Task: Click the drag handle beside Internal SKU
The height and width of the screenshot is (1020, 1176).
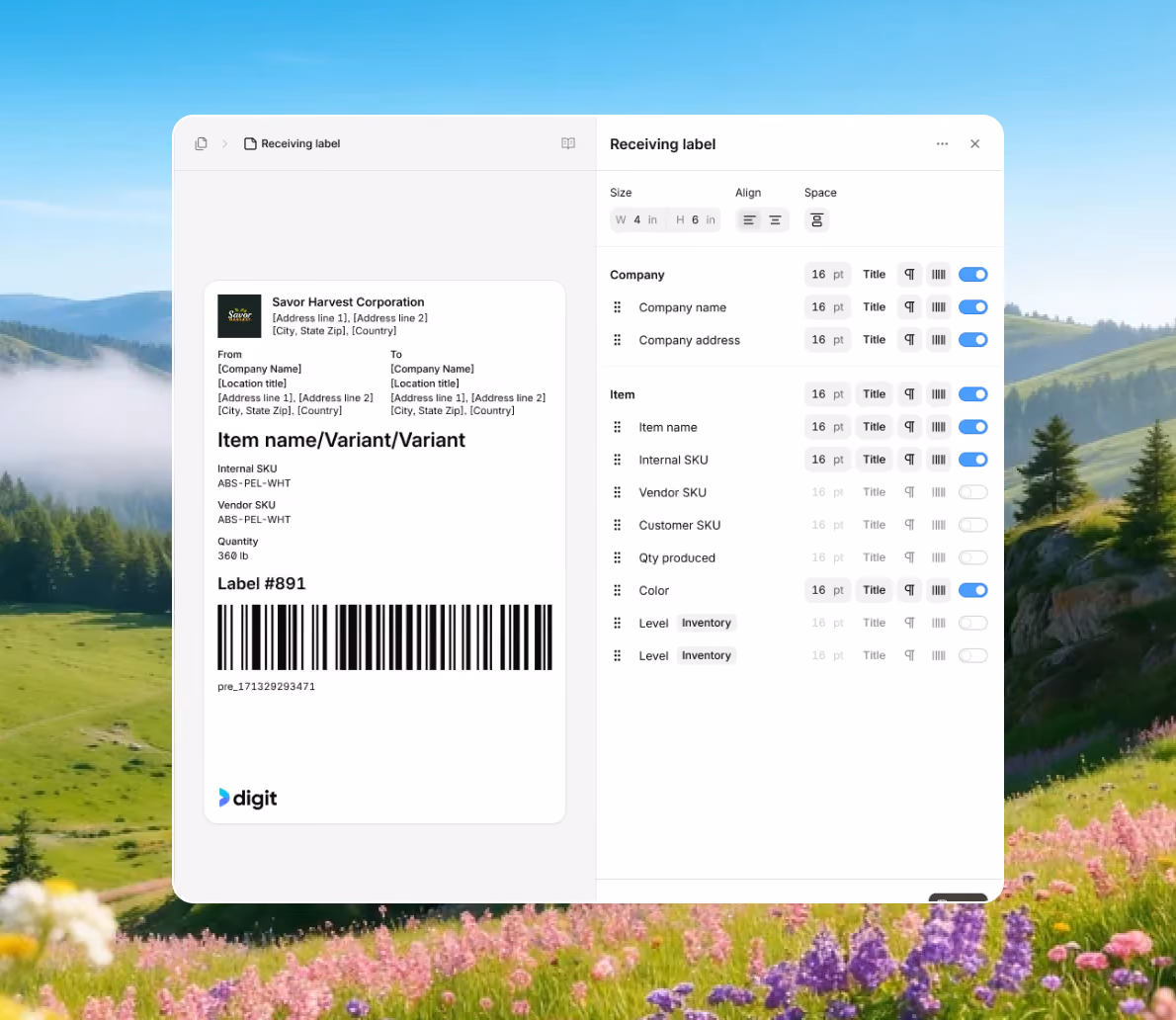Action: tap(618, 460)
